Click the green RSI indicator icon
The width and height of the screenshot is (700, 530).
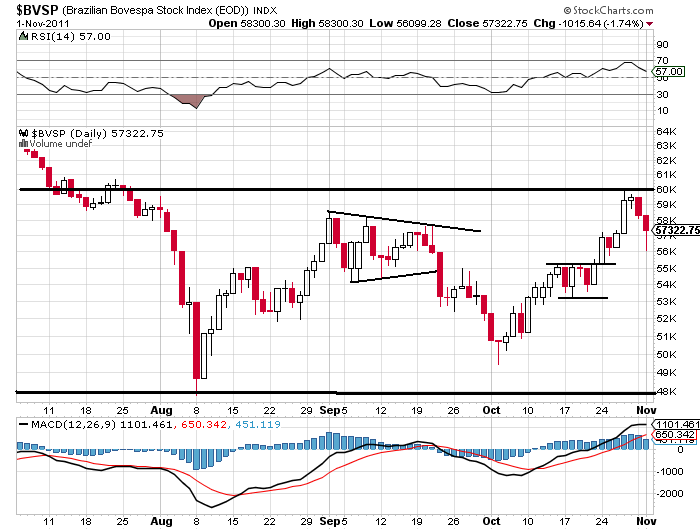23,36
